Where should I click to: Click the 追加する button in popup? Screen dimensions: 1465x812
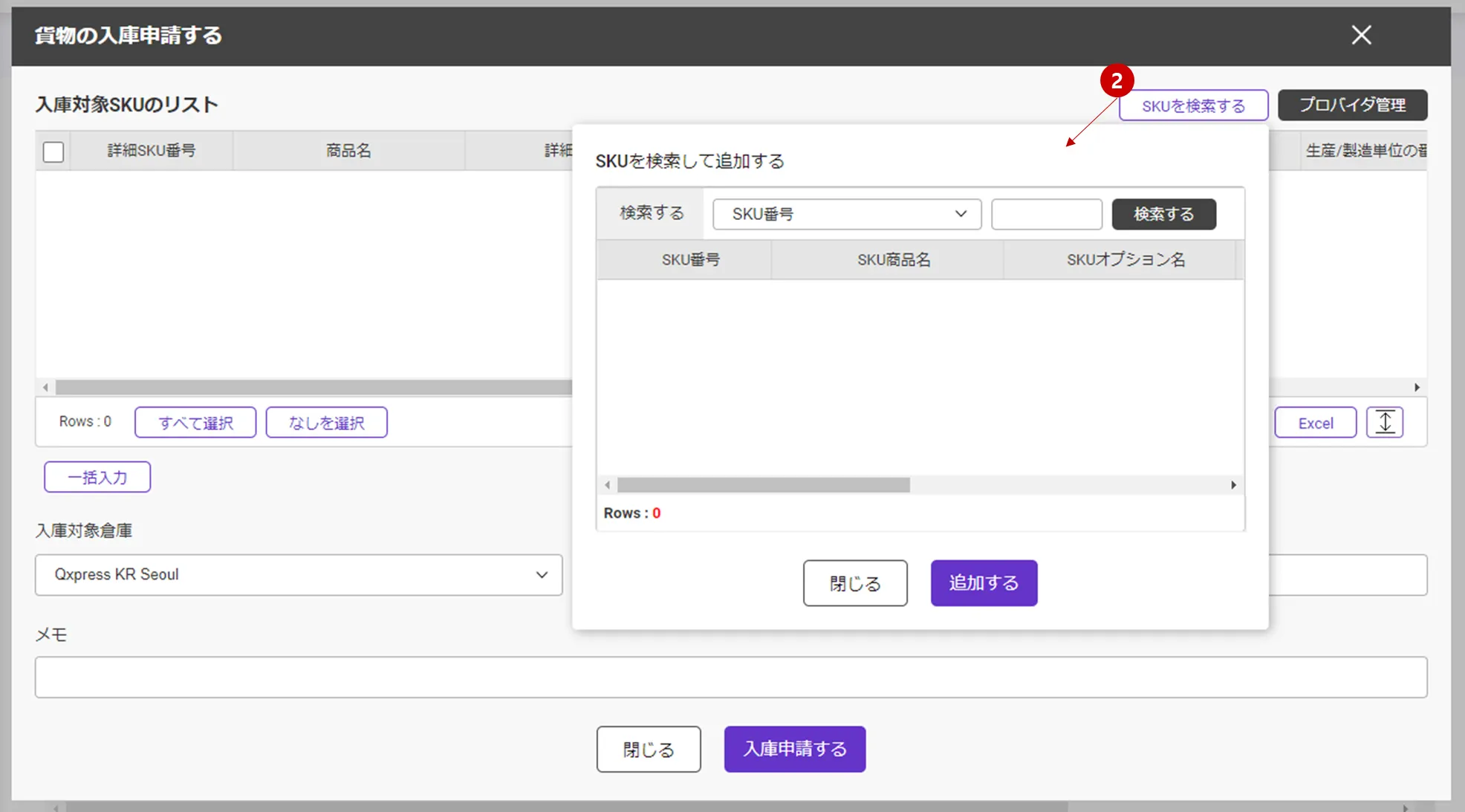coord(983,582)
